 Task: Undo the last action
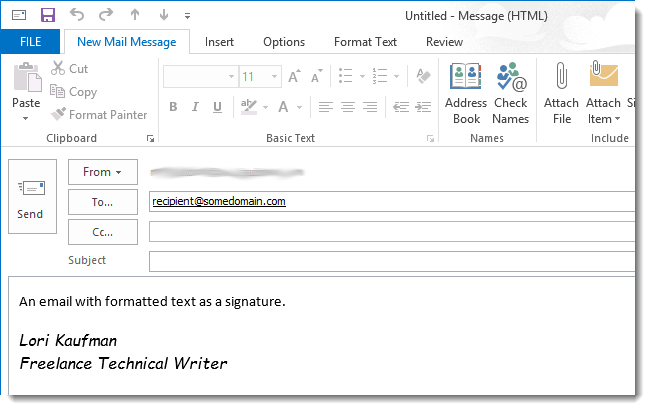[x=77, y=15]
